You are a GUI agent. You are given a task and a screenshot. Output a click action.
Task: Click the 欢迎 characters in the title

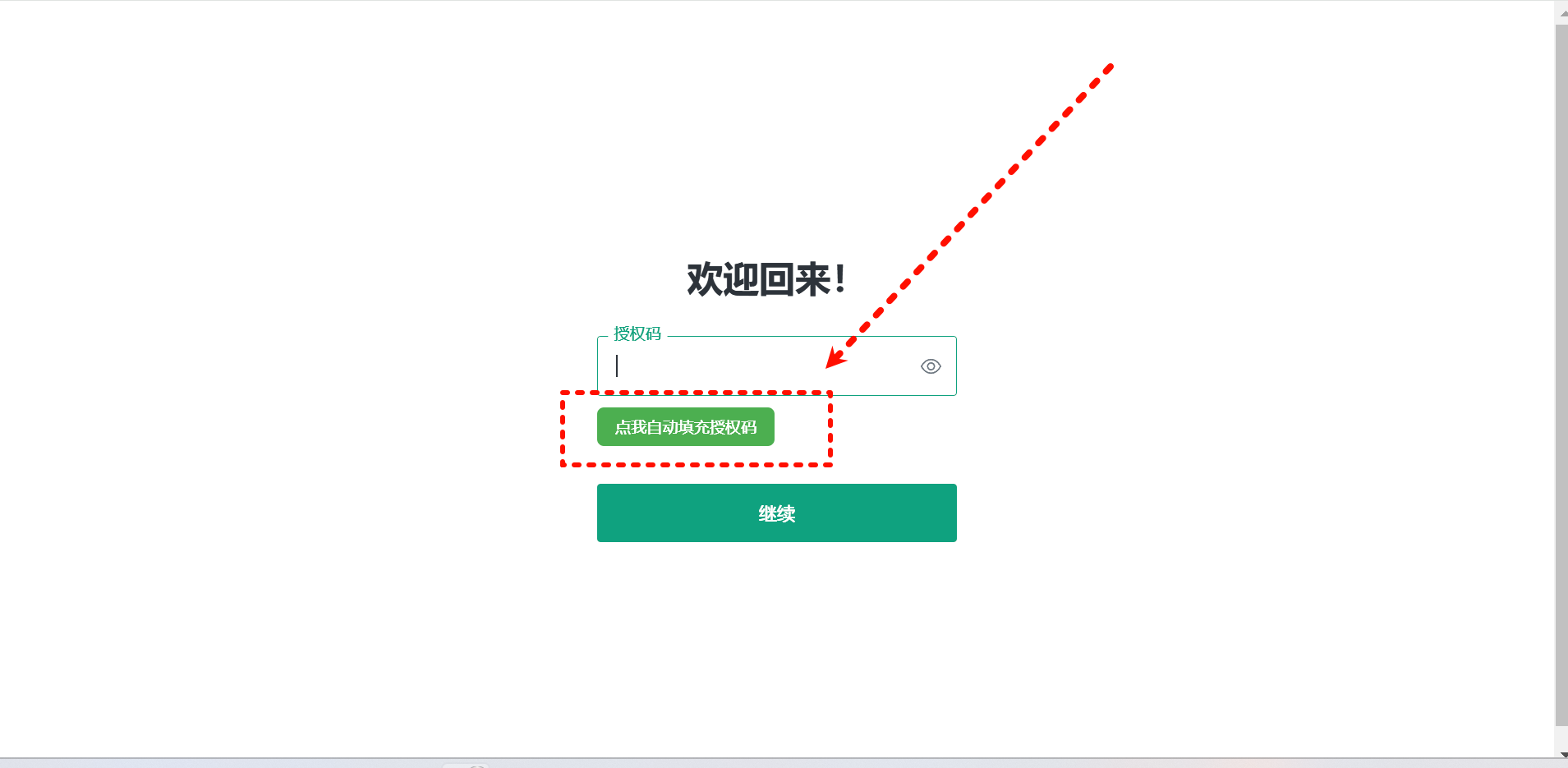[723, 279]
